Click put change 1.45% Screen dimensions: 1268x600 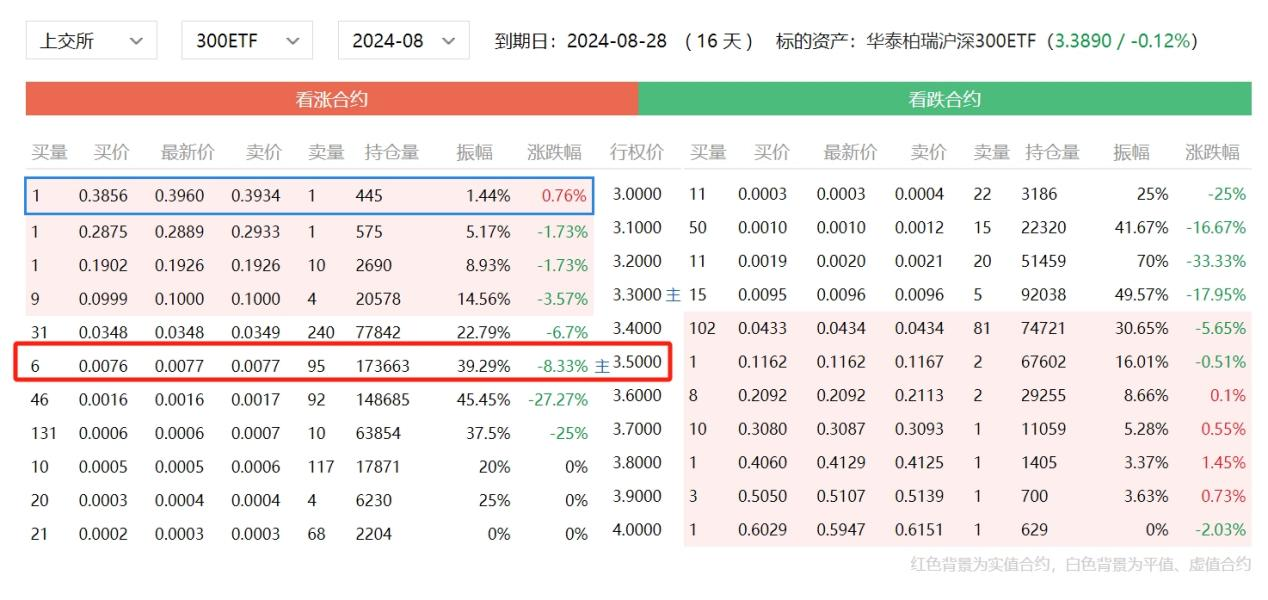[1224, 462]
